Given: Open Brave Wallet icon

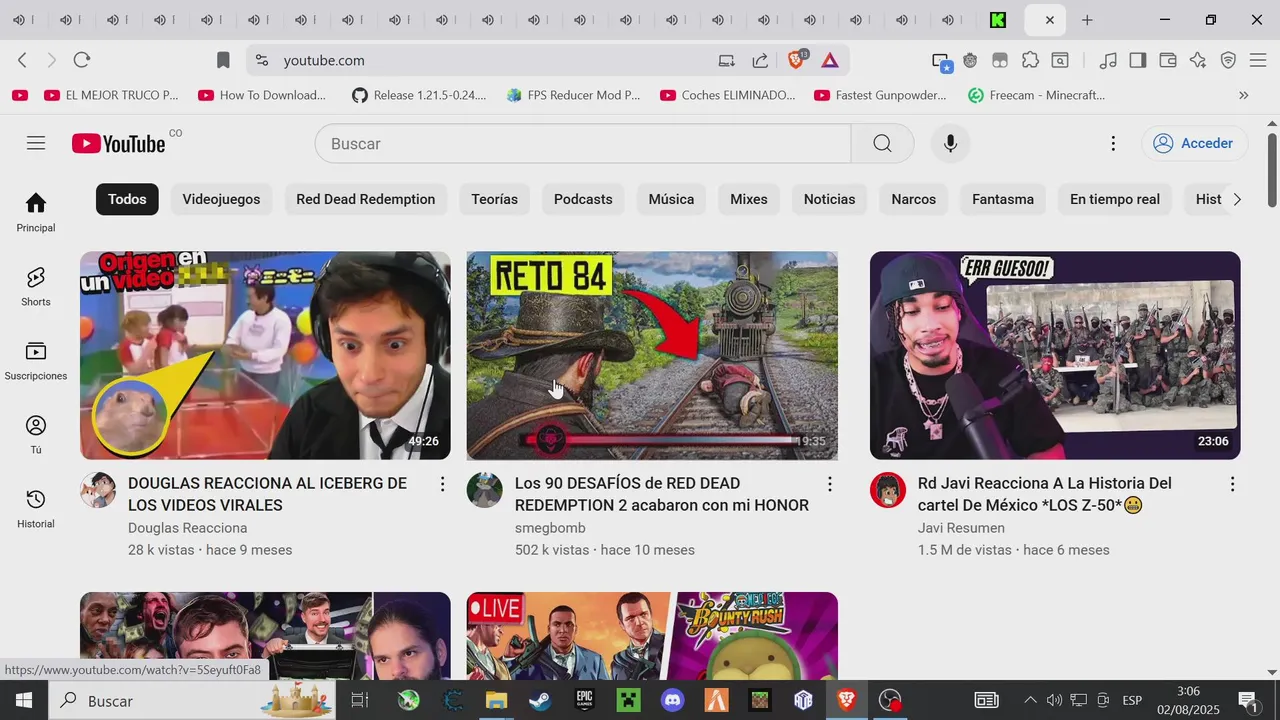Looking at the screenshot, I should pos(1167,60).
